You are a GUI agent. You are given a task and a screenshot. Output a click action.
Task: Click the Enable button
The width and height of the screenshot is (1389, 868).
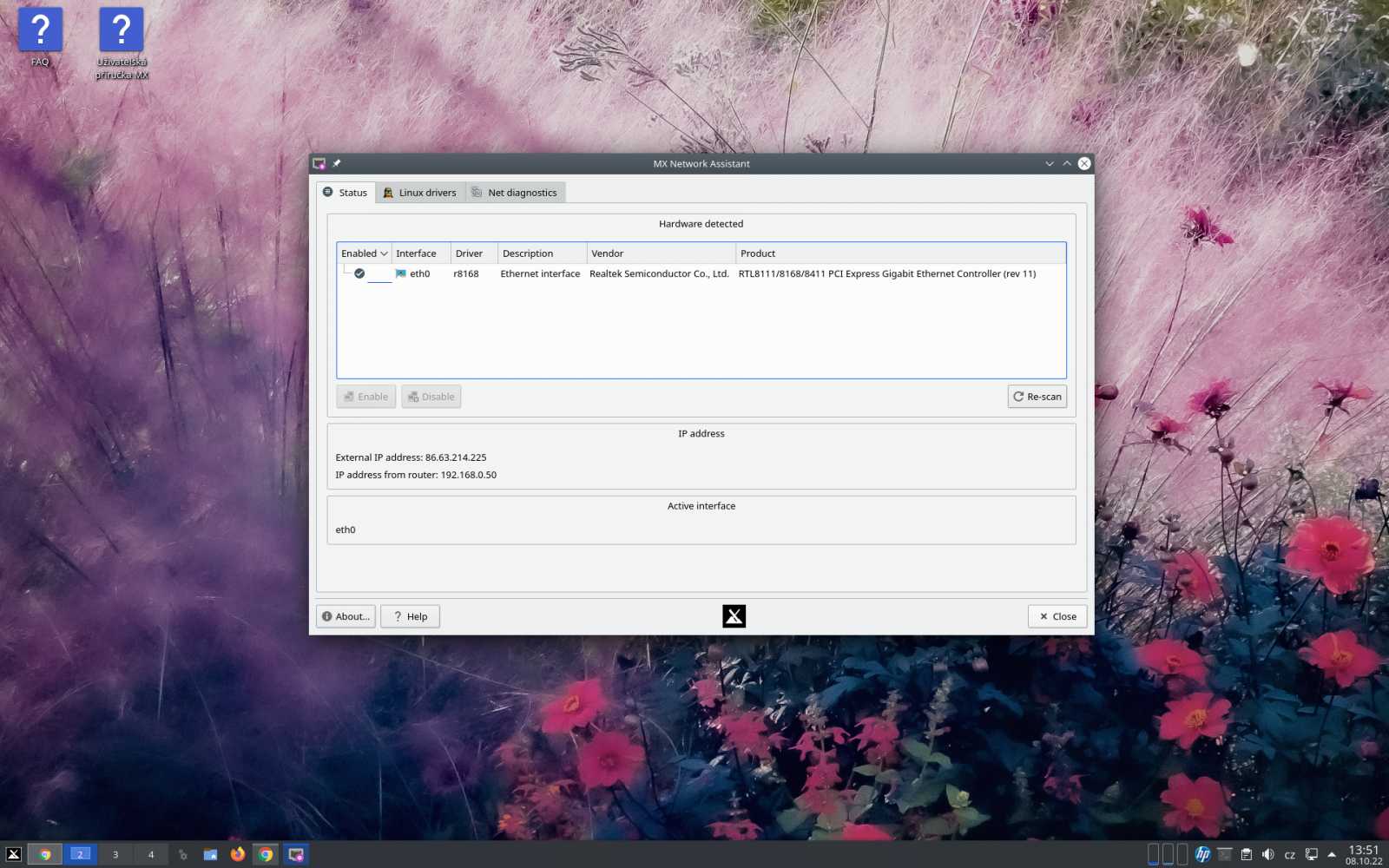(x=366, y=397)
